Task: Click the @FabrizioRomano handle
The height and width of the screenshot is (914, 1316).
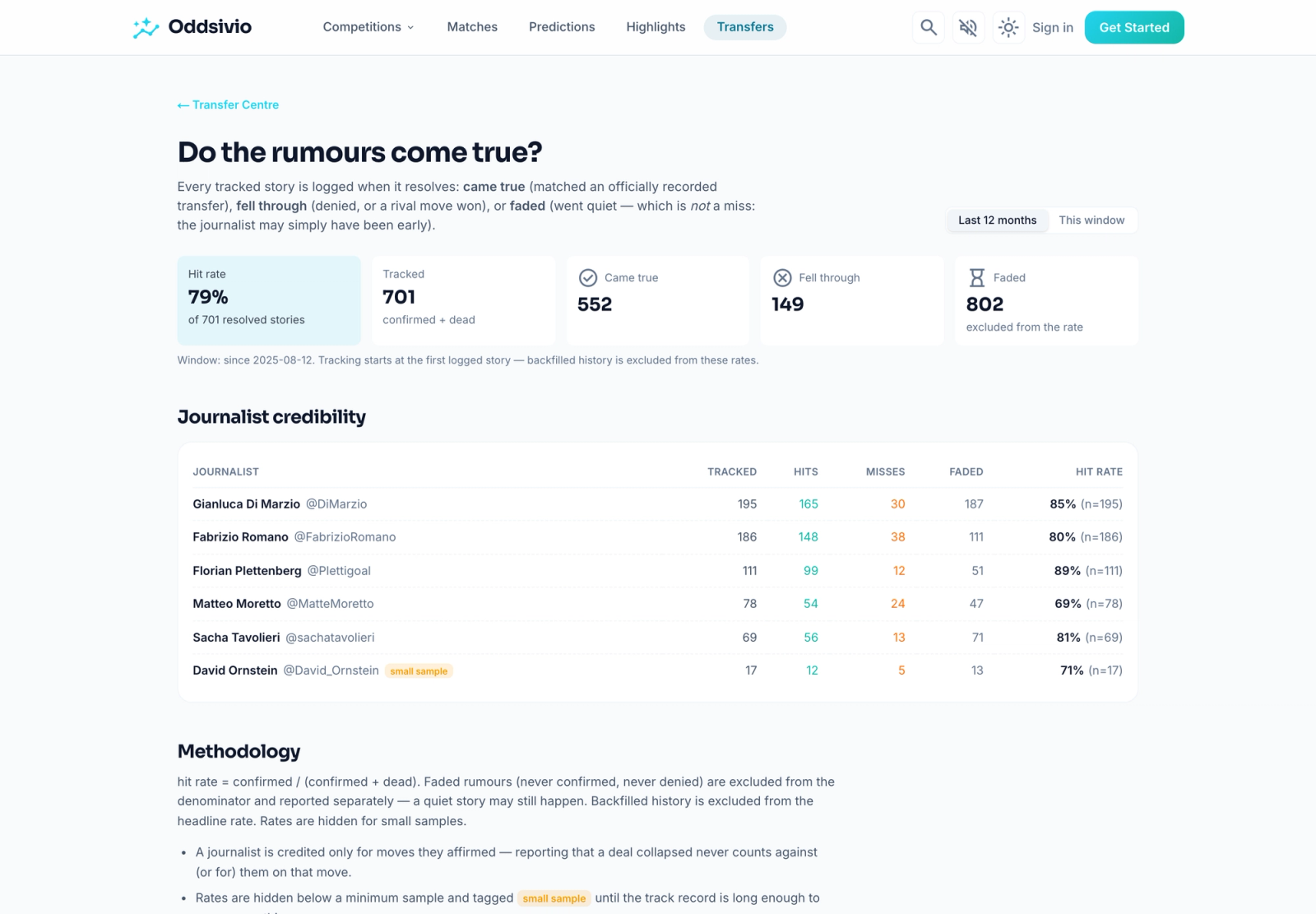Action: [345, 537]
